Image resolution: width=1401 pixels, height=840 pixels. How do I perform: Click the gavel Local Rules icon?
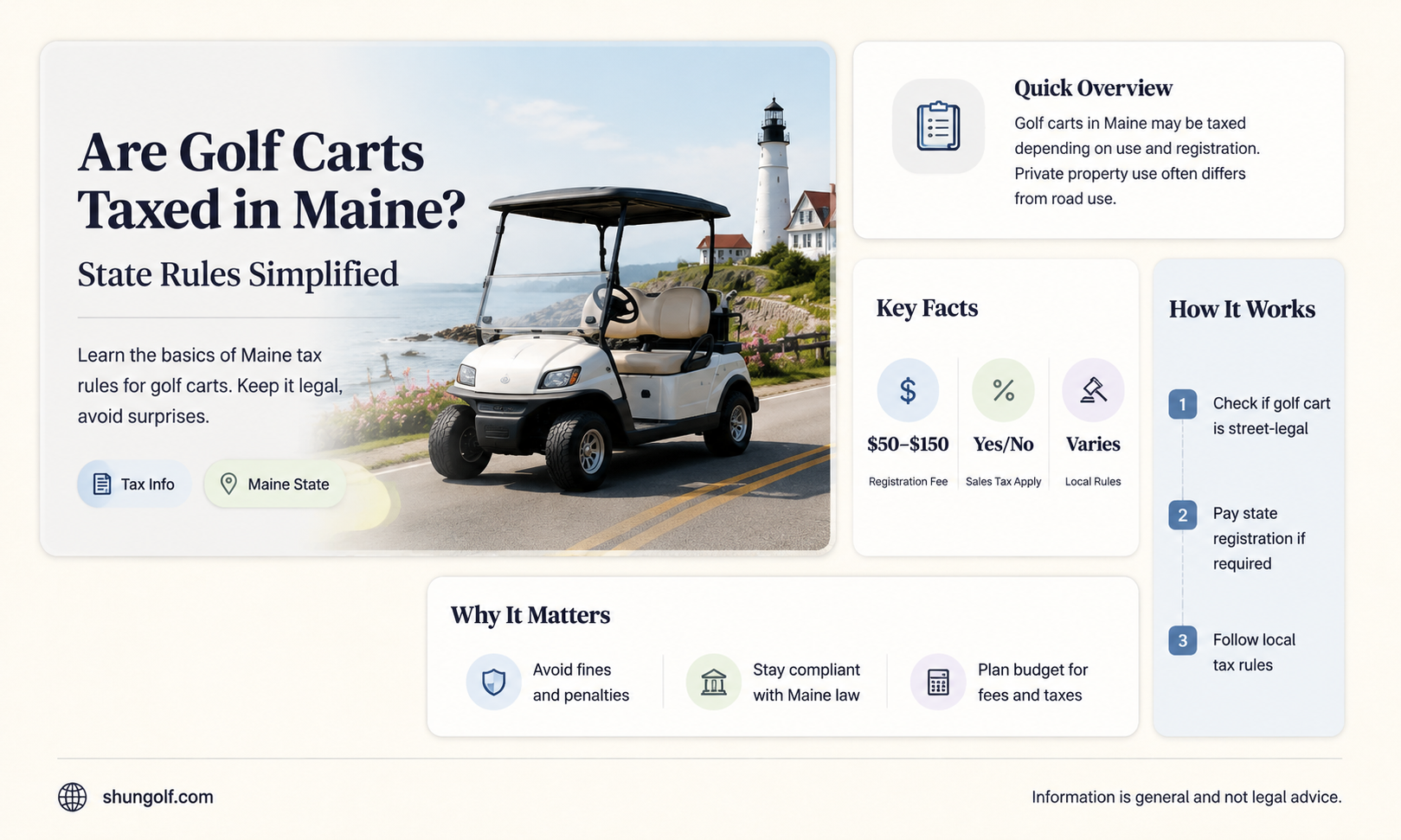1093,390
